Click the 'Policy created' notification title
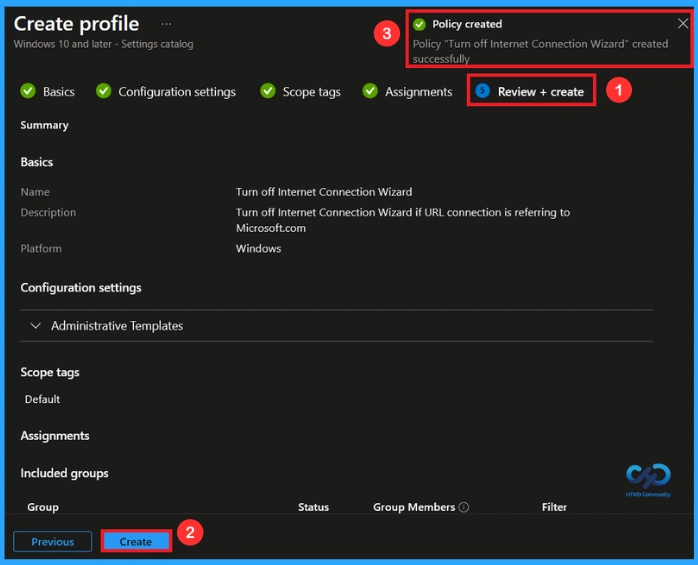698x565 pixels. (467, 24)
